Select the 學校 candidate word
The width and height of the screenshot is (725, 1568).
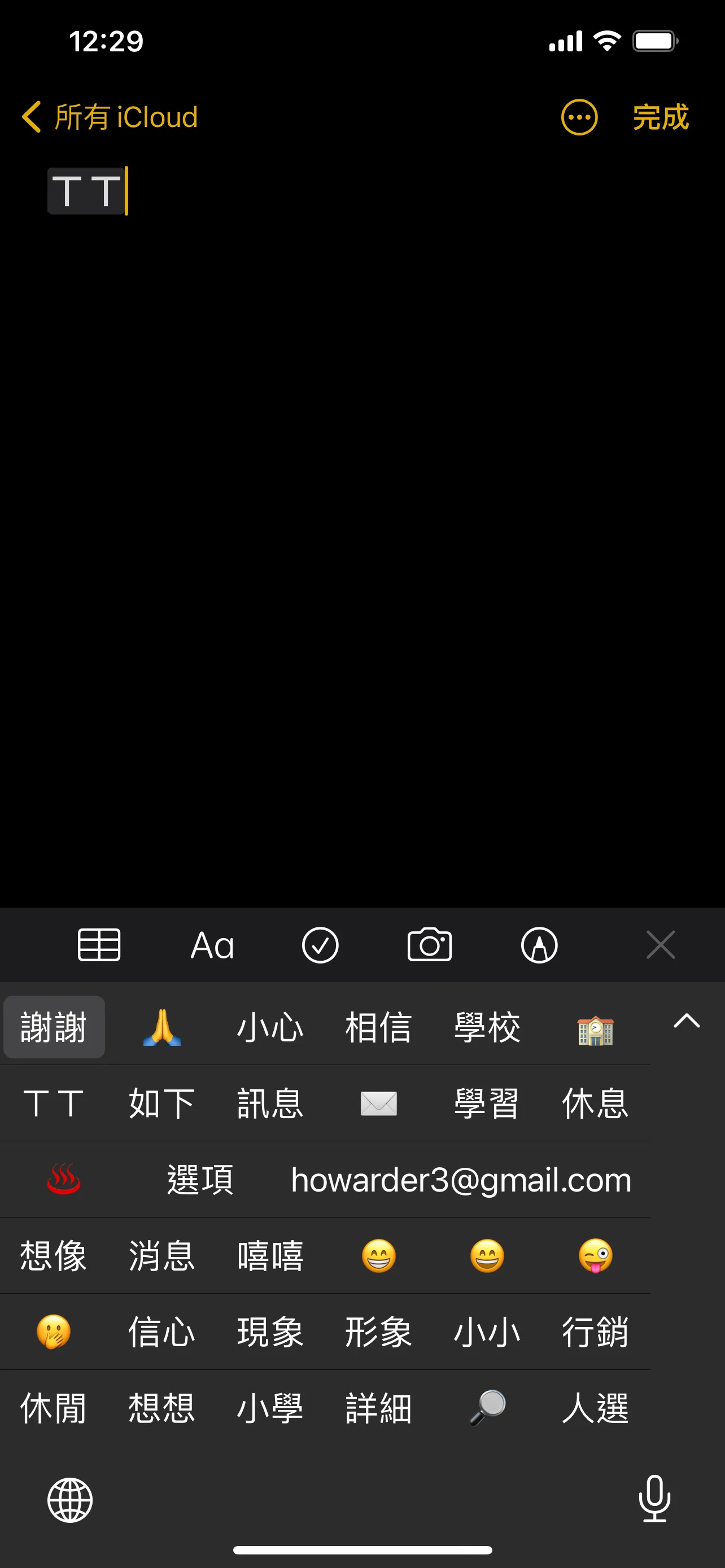pyautogui.click(x=487, y=1027)
